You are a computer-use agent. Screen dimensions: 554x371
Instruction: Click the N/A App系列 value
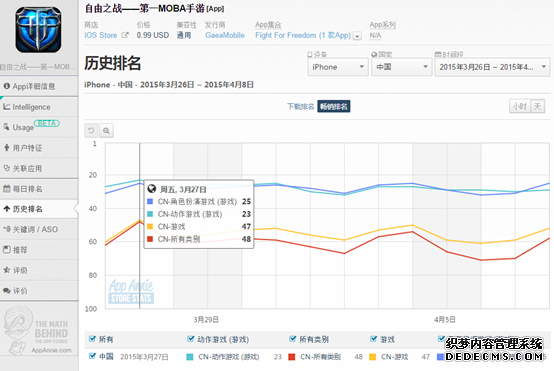pos(375,35)
